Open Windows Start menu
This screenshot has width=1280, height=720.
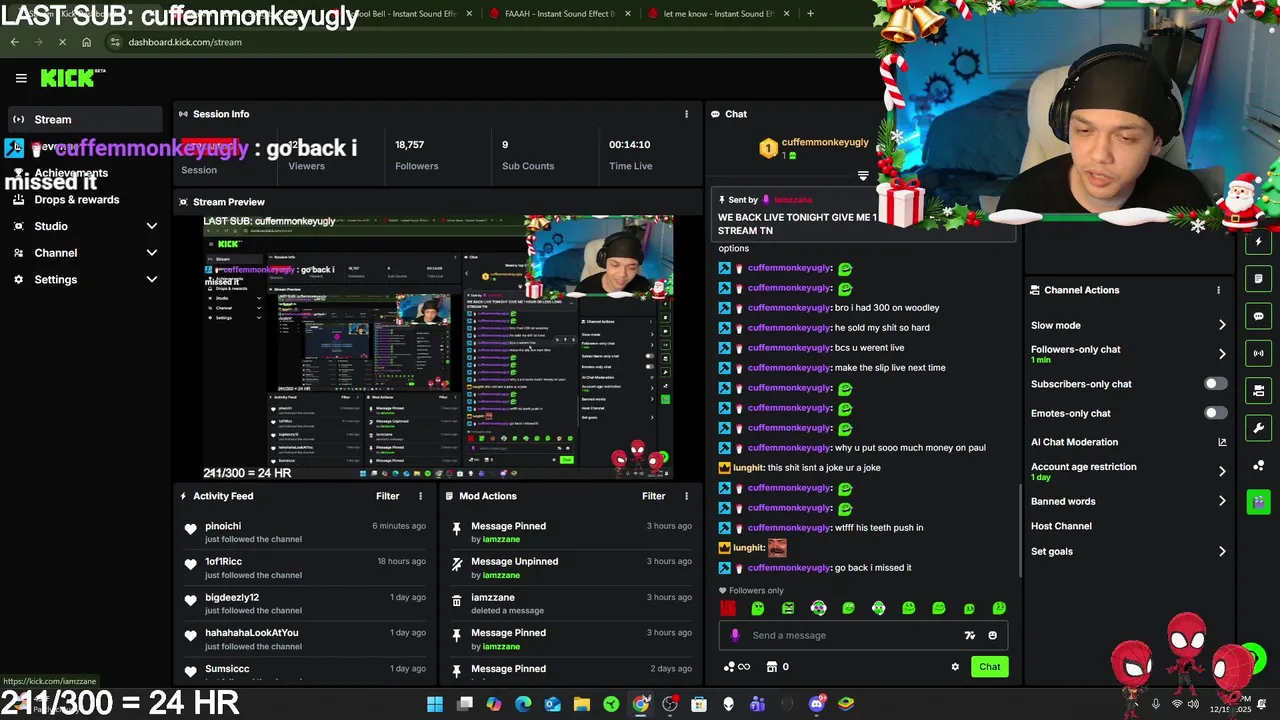(x=435, y=704)
